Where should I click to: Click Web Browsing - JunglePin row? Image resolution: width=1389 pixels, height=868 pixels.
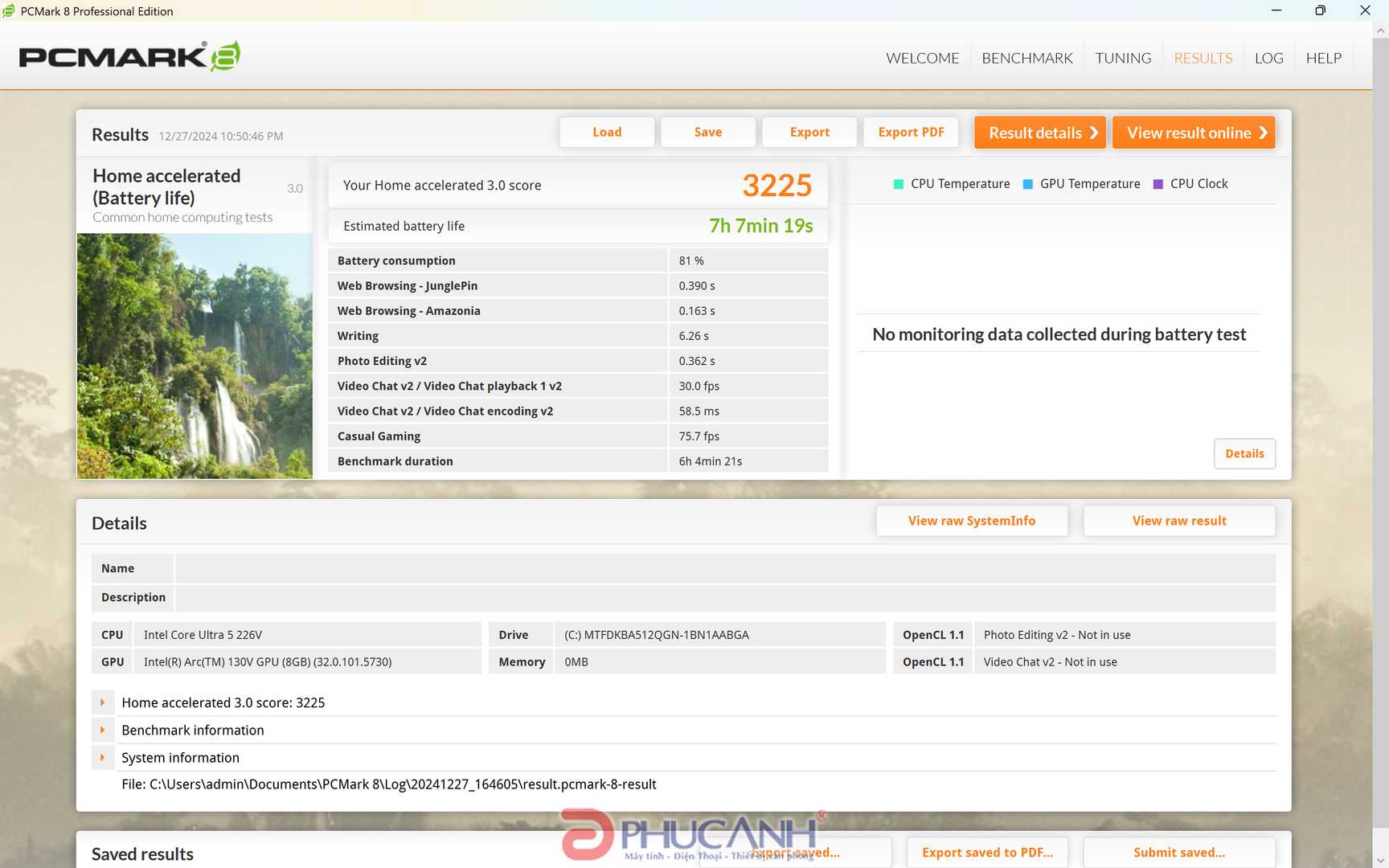pos(578,285)
